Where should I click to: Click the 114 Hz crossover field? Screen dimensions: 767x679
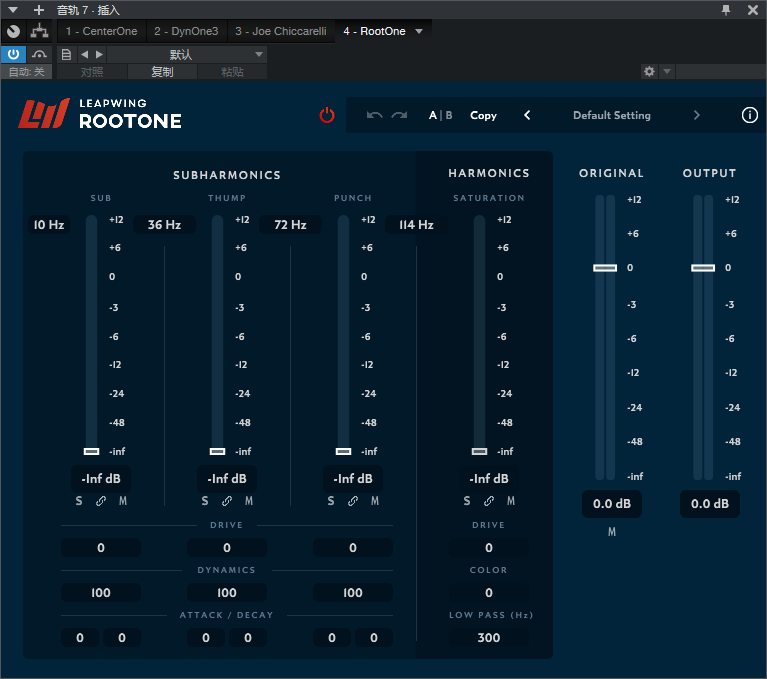pyautogui.click(x=416, y=225)
